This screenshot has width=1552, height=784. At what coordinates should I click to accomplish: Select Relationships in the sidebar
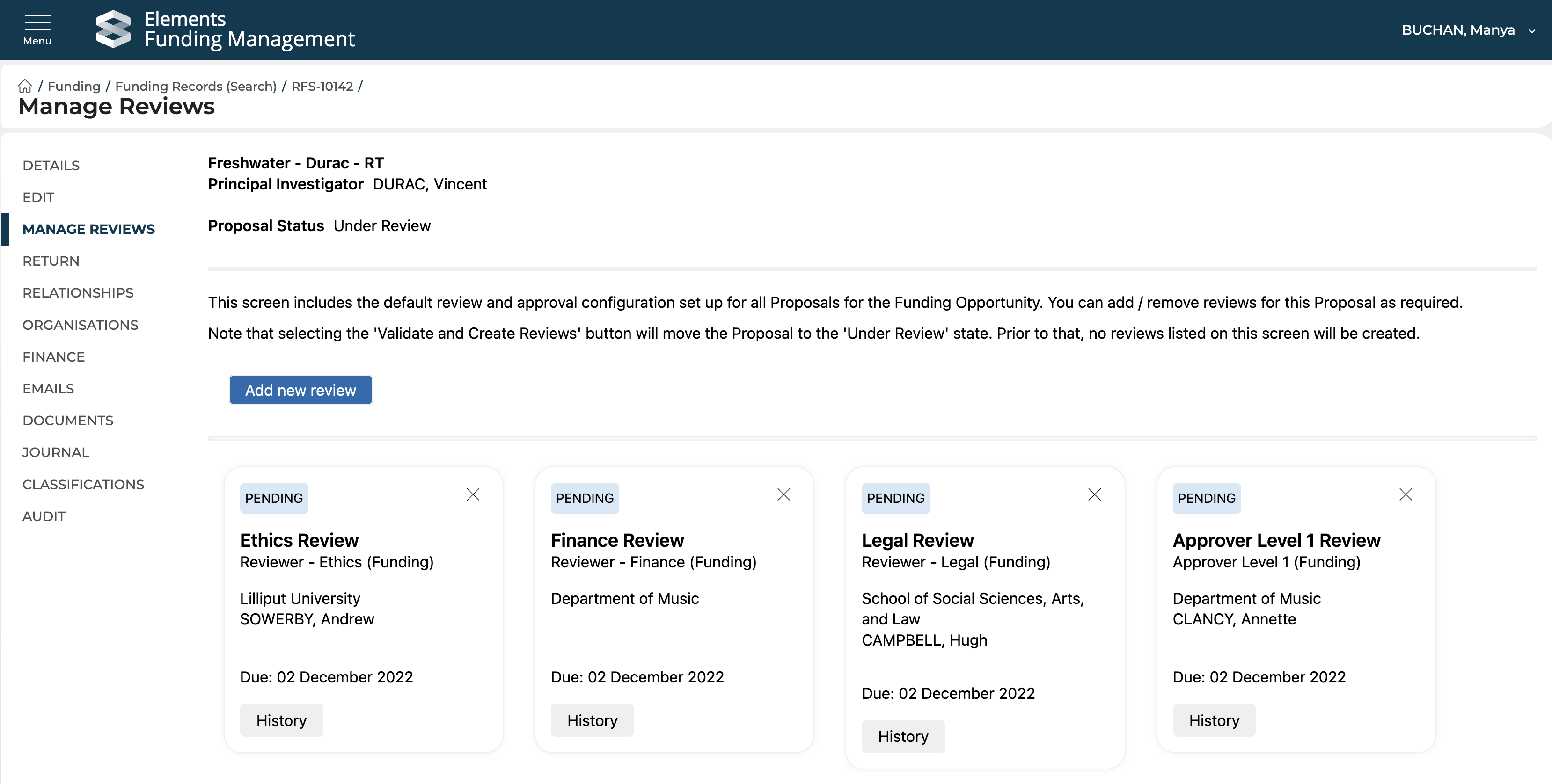78,293
